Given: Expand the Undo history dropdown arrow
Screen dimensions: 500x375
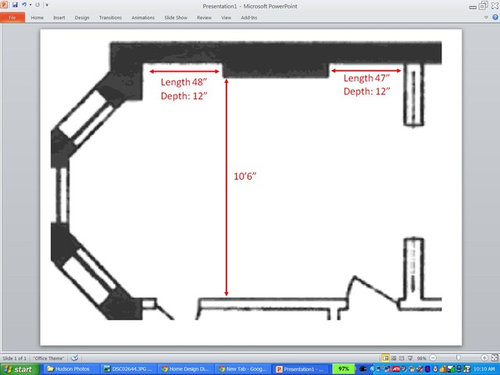Looking at the screenshot, I should 30,5.
